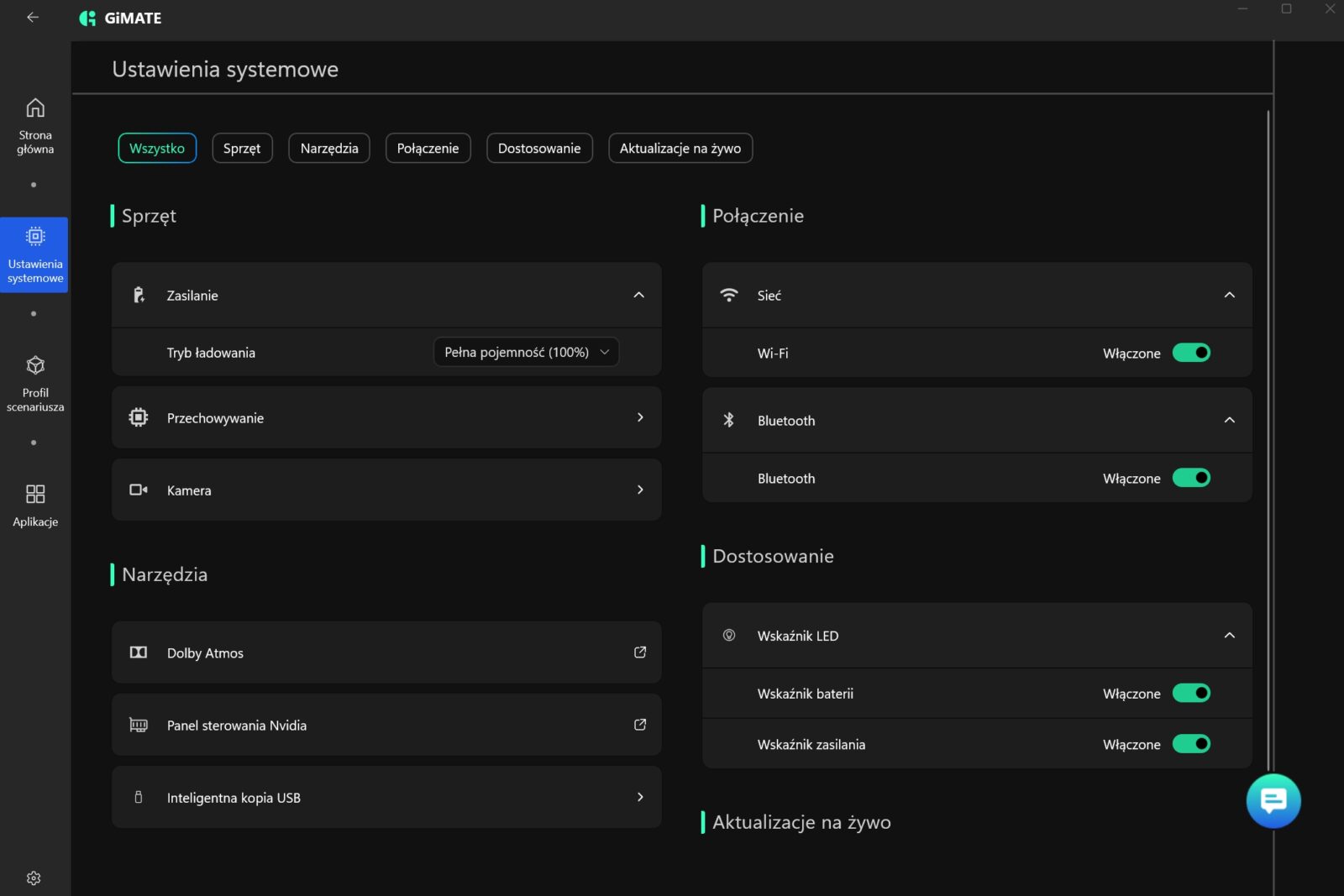1344x896 pixels.
Task: Open the Przechowywanie settings row
Action: point(386,417)
